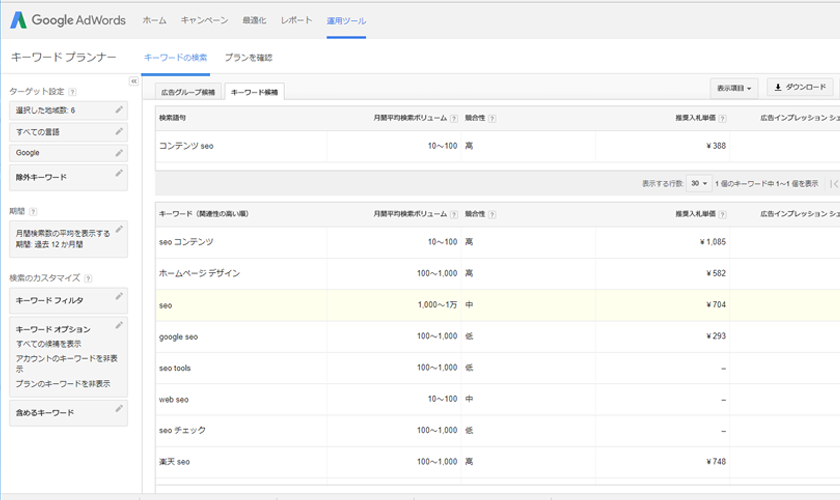The image size is (840, 500).
Task: Click the seo tools keyword
Action: pyautogui.click(x=175, y=368)
